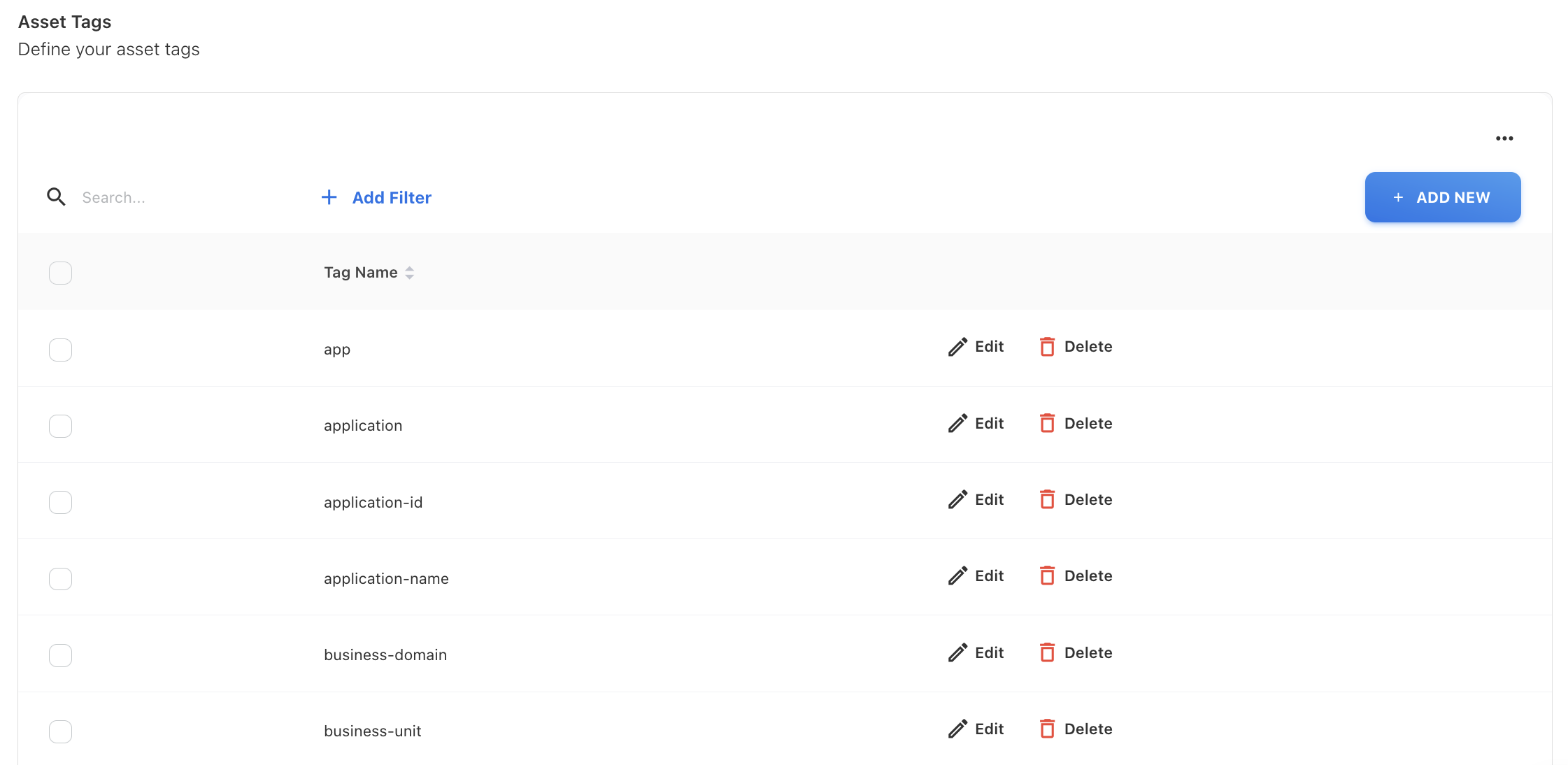Image resolution: width=1568 pixels, height=765 pixels.
Task: Select the business-domain row checkbox
Action: coord(60,655)
